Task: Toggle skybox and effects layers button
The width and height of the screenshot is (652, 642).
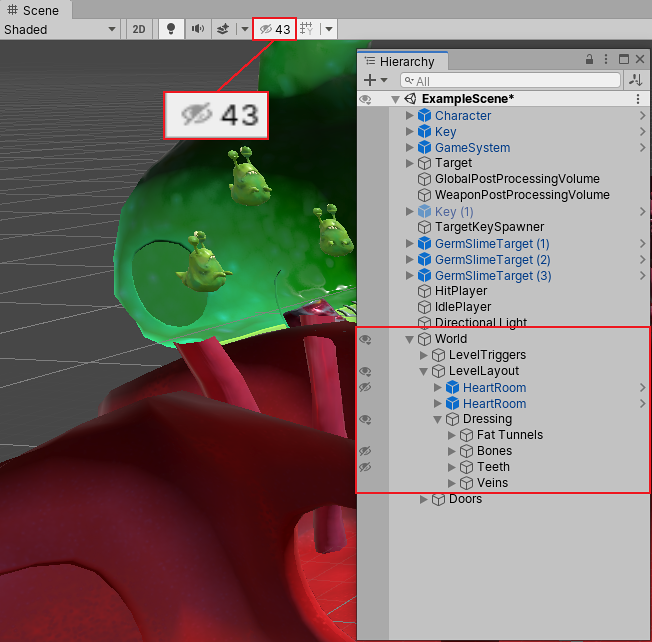Action: point(223,29)
